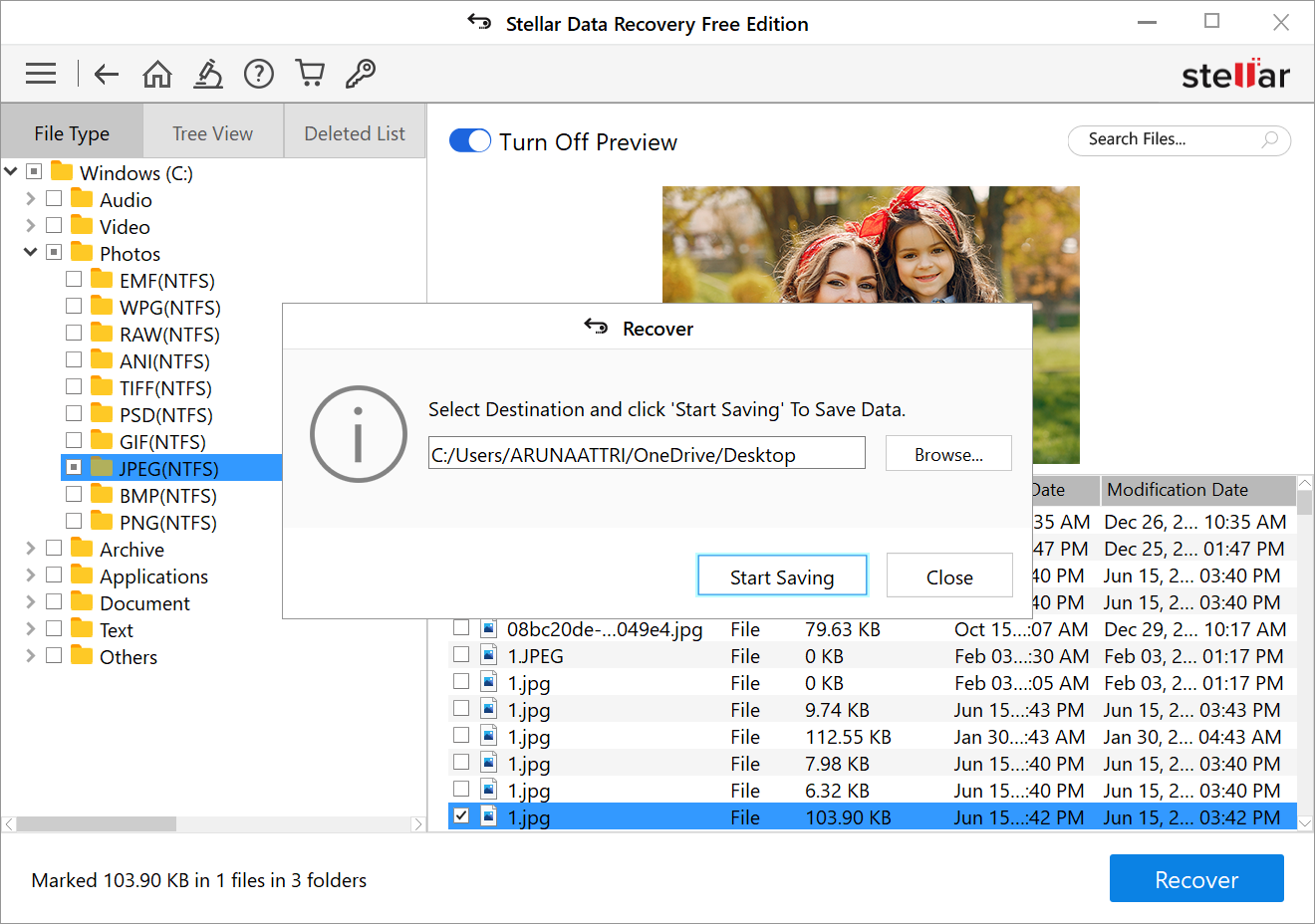Click the Windows (C:) folder icon

(62, 171)
